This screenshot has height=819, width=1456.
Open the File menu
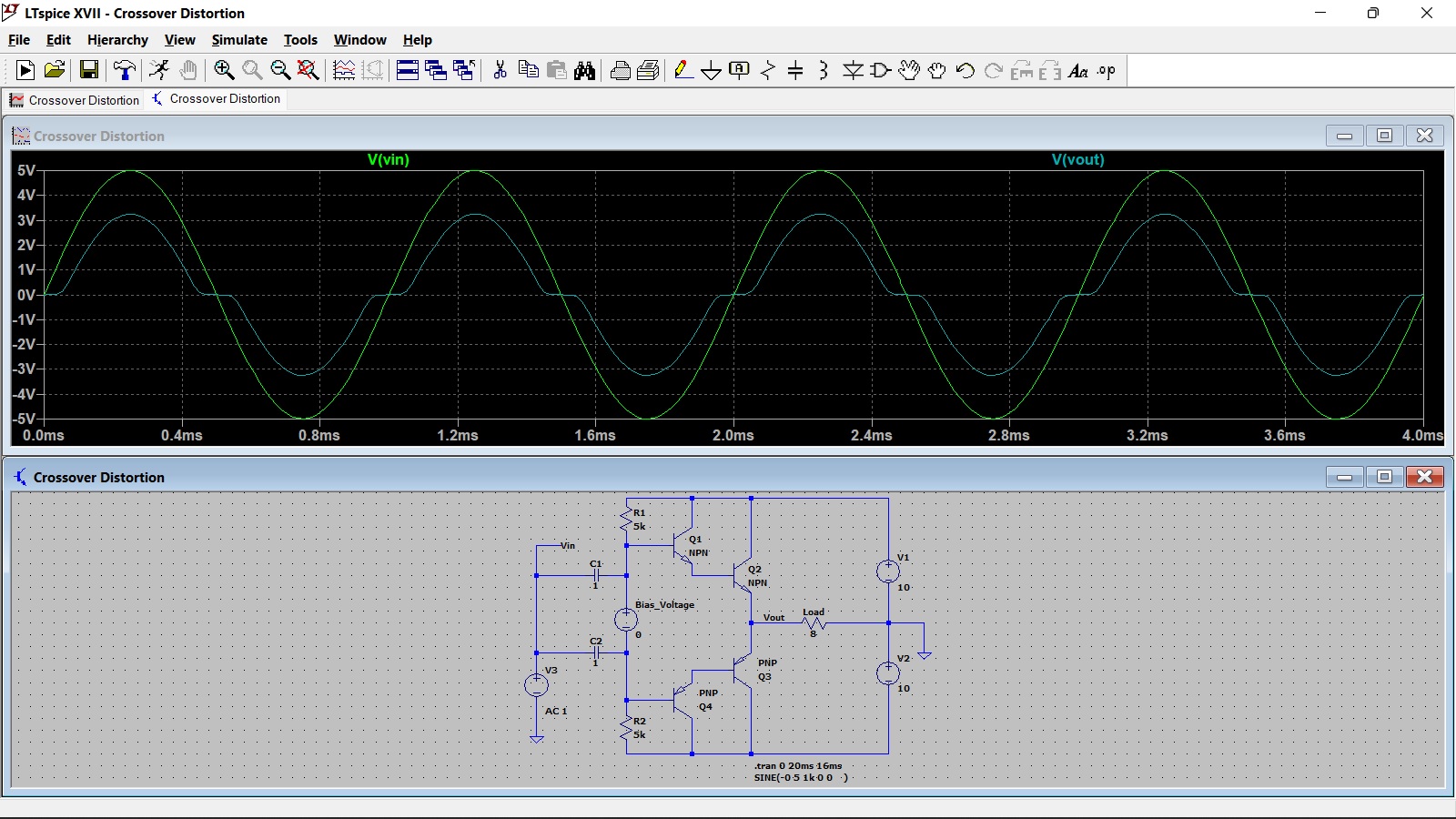(x=19, y=40)
